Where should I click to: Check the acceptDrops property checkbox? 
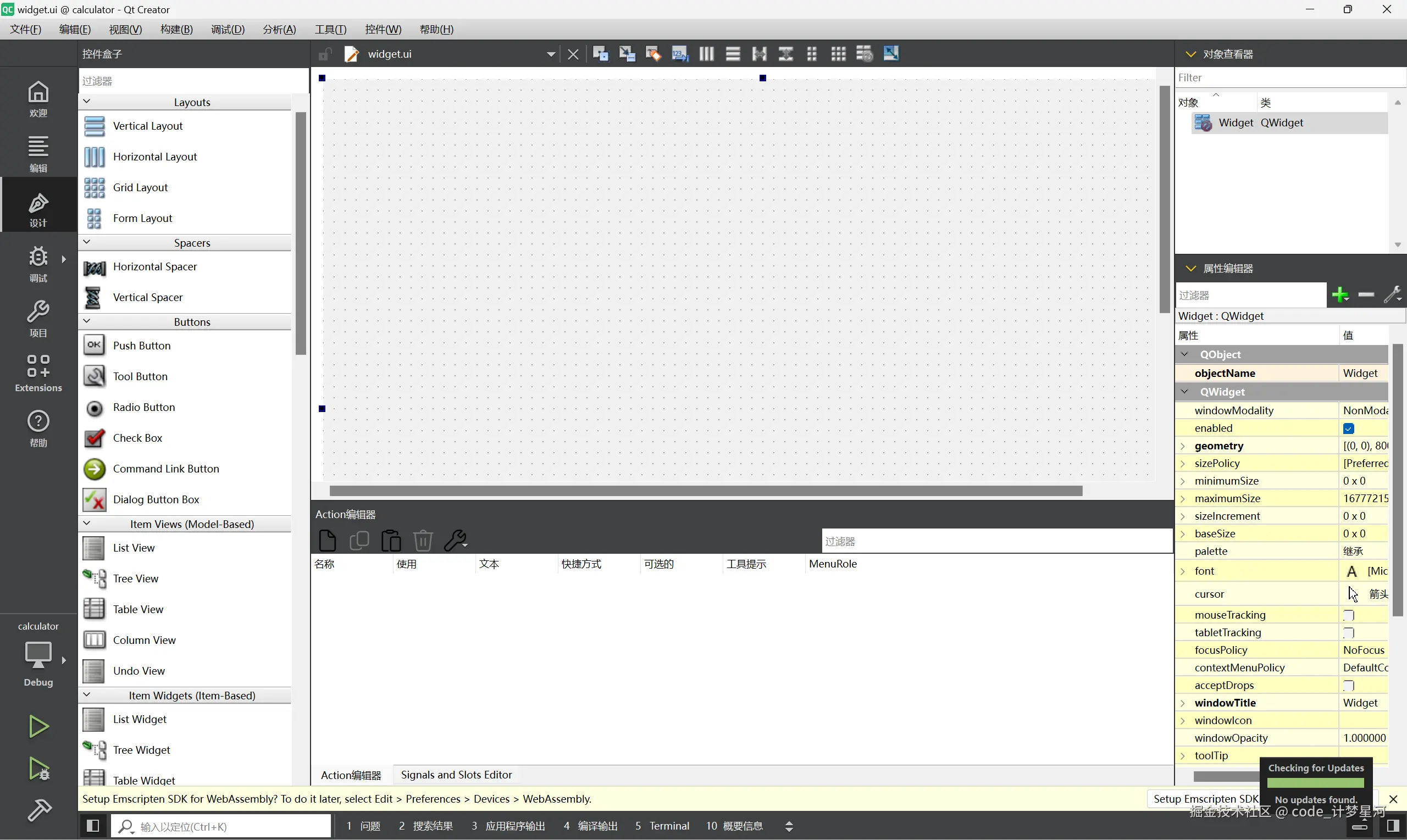1348,686
